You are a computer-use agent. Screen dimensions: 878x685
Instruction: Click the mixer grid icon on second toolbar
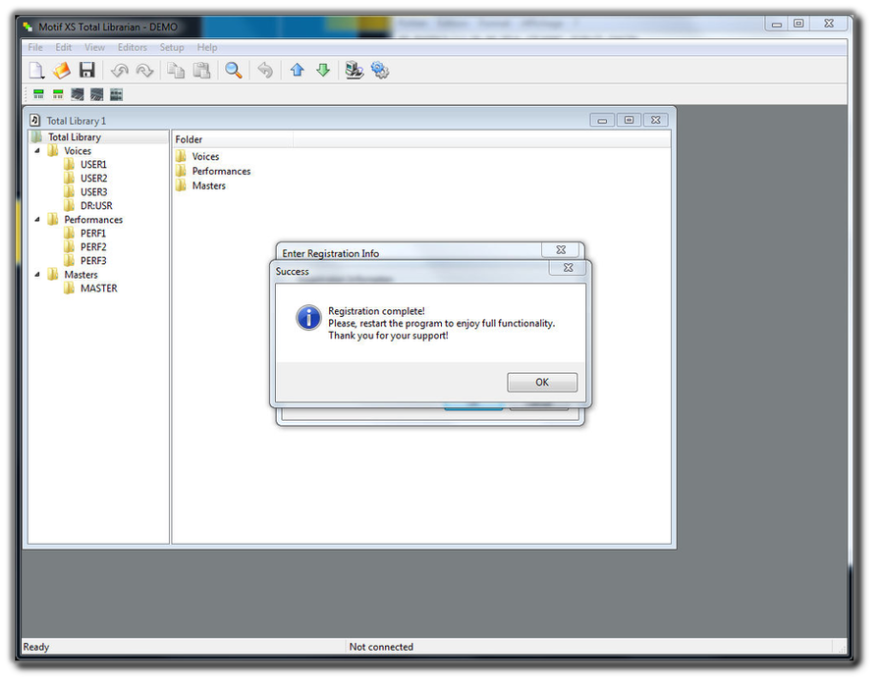[x=116, y=94]
